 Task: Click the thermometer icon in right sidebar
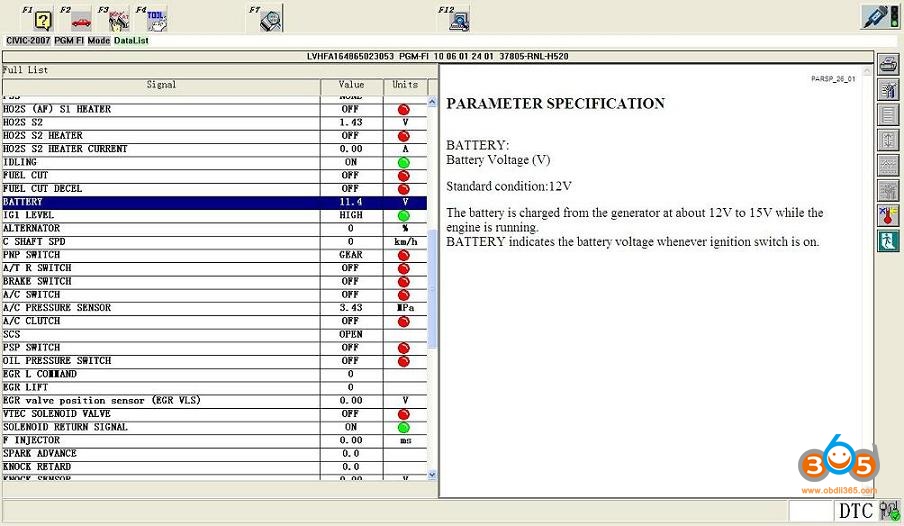click(x=887, y=215)
